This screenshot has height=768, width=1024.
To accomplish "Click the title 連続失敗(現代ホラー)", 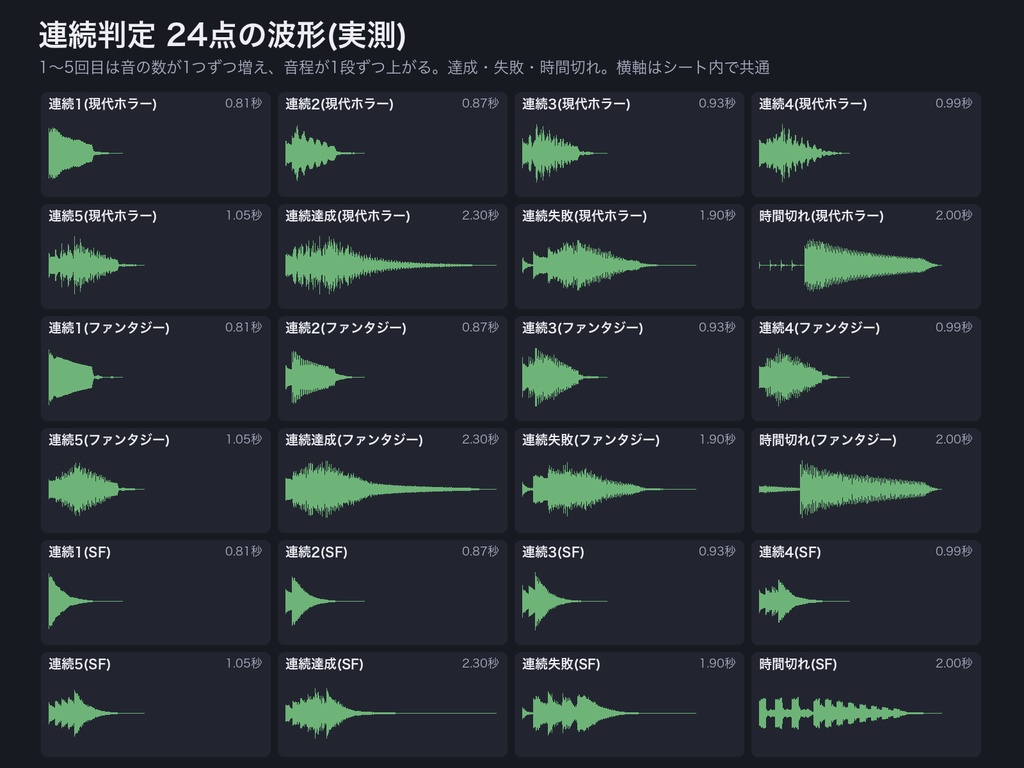I will pos(584,216).
